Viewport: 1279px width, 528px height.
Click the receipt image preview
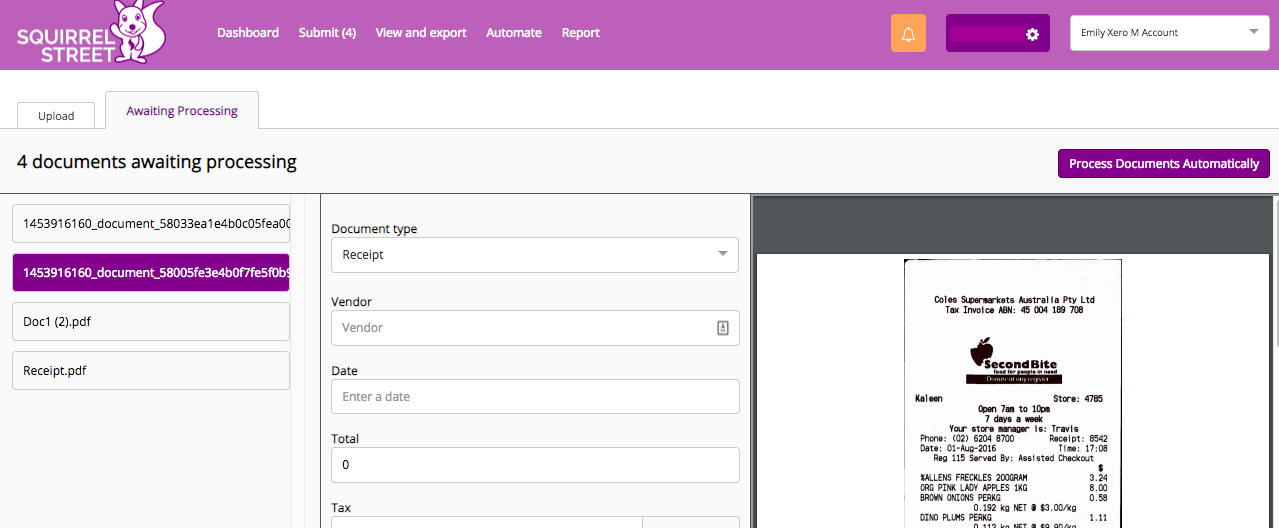[x=1013, y=393]
